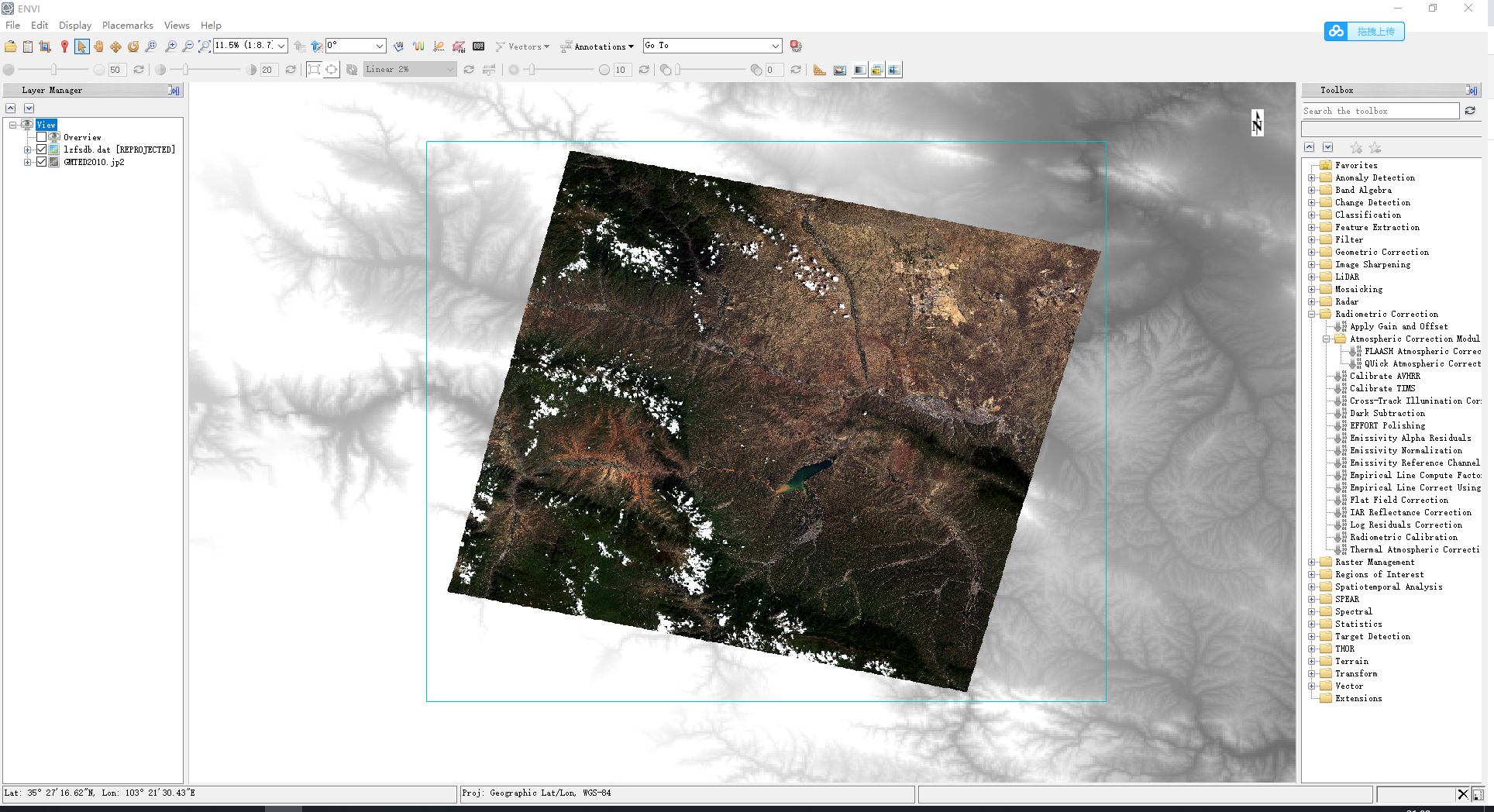Viewport: 1494px width, 812px height.
Task: Open the Display menu
Action: coord(75,26)
